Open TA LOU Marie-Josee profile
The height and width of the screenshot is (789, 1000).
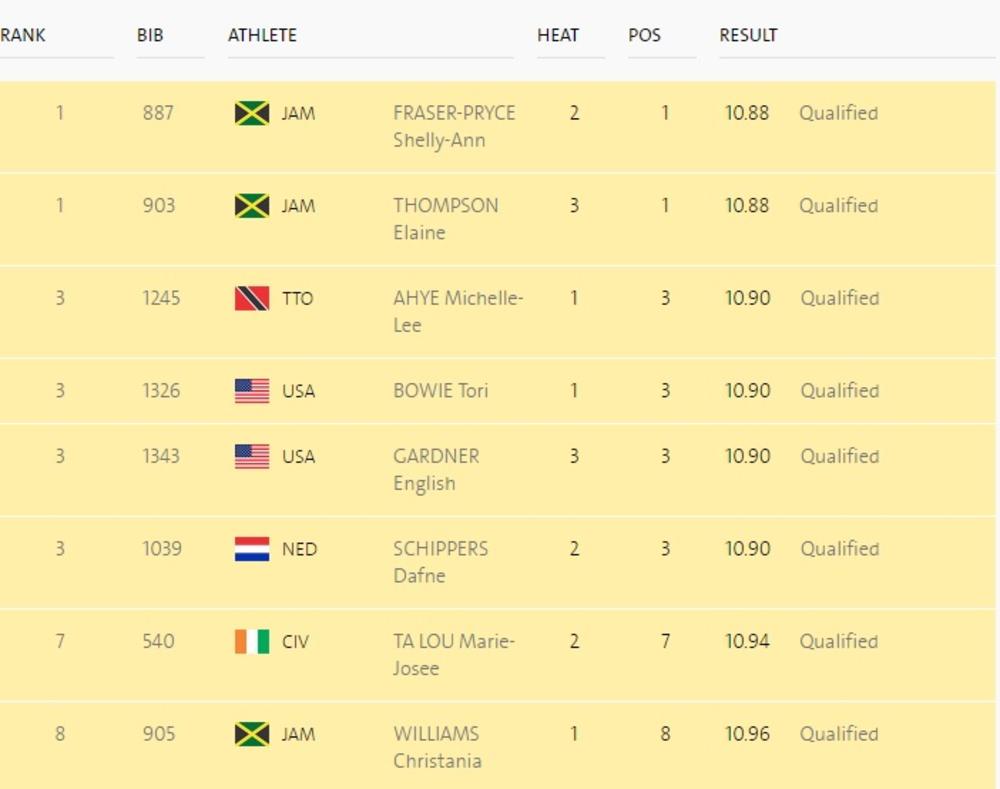pos(453,654)
